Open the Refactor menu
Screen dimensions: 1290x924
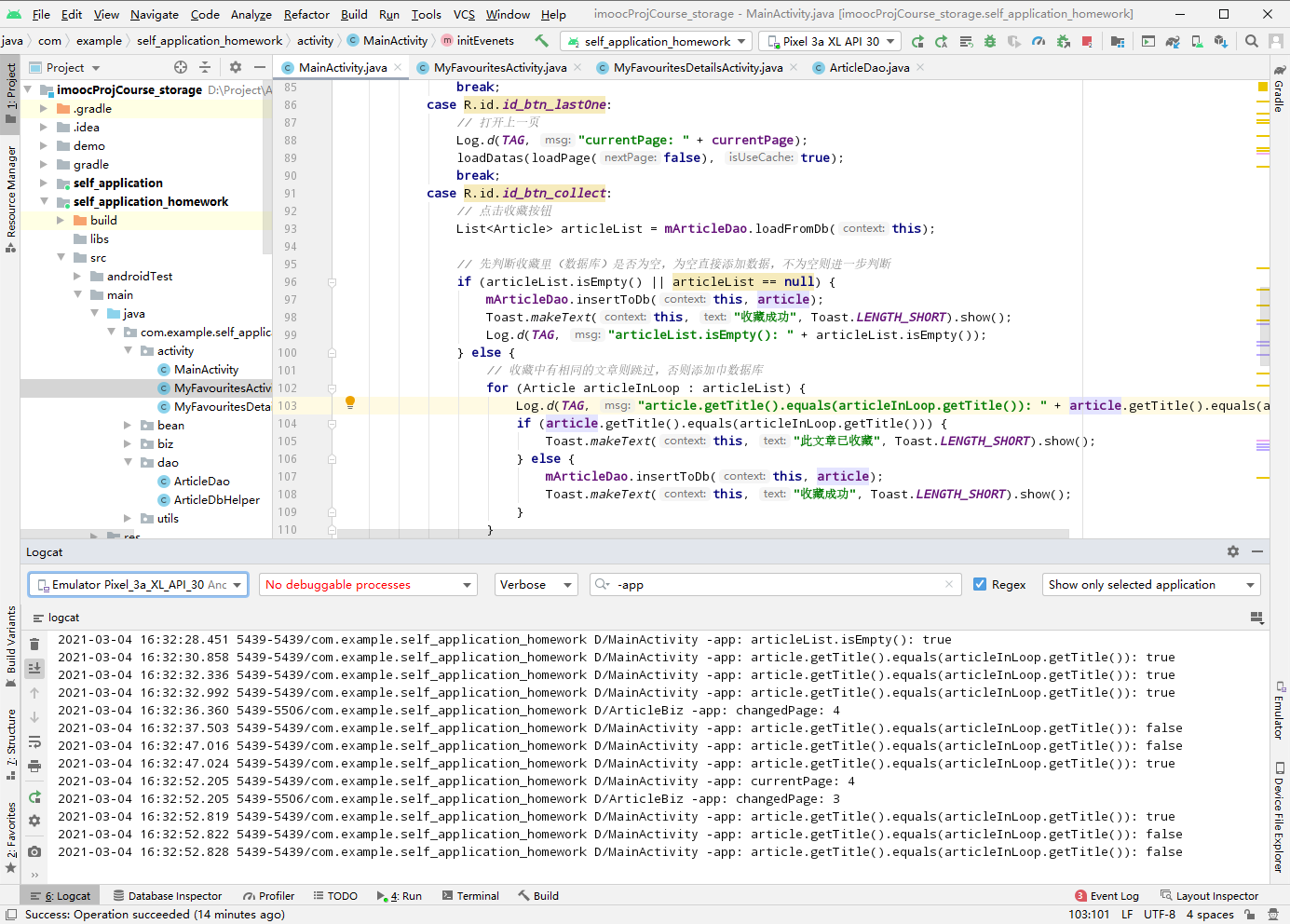(306, 14)
